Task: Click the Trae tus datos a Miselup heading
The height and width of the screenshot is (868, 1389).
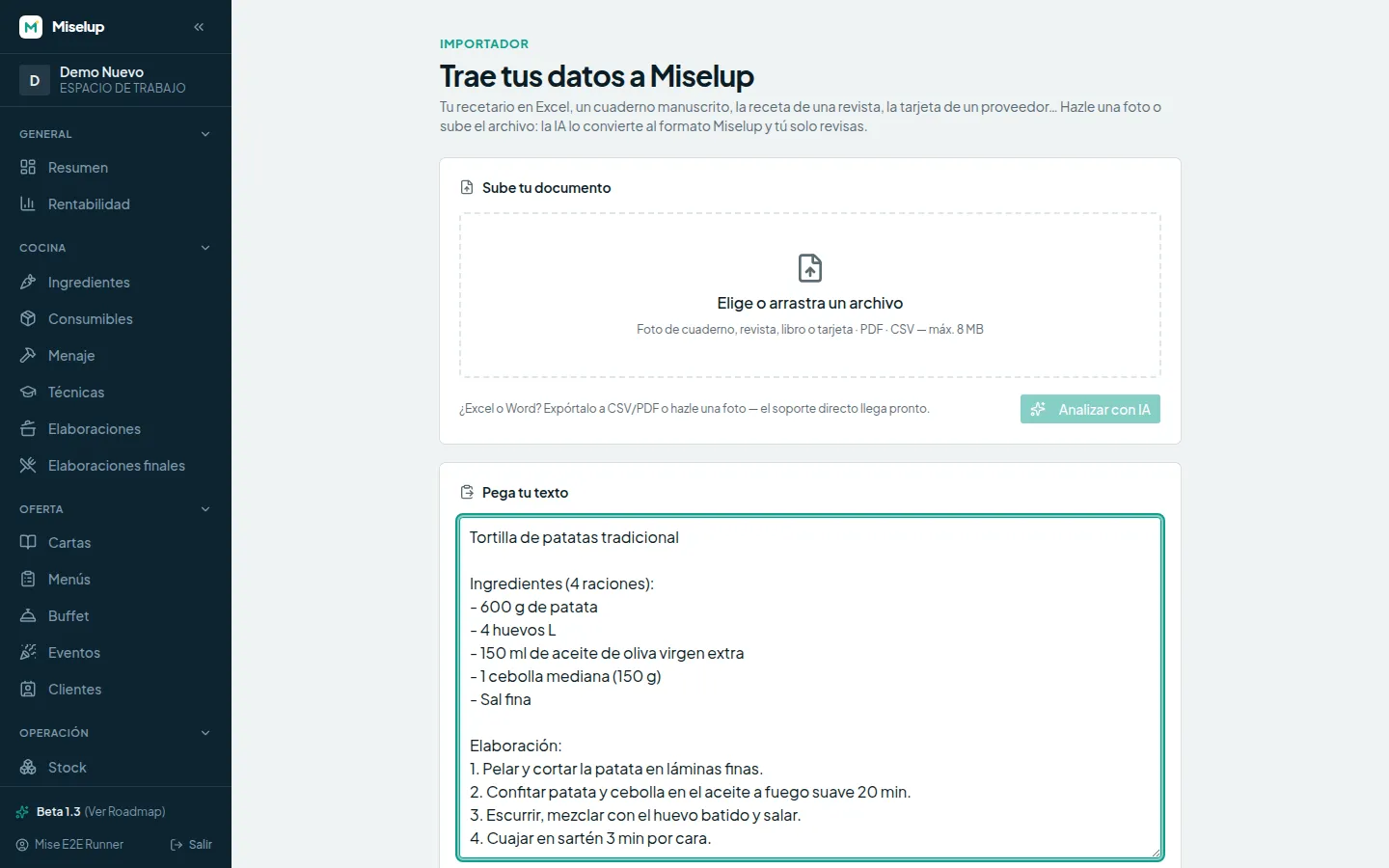Action: pyautogui.click(x=597, y=76)
